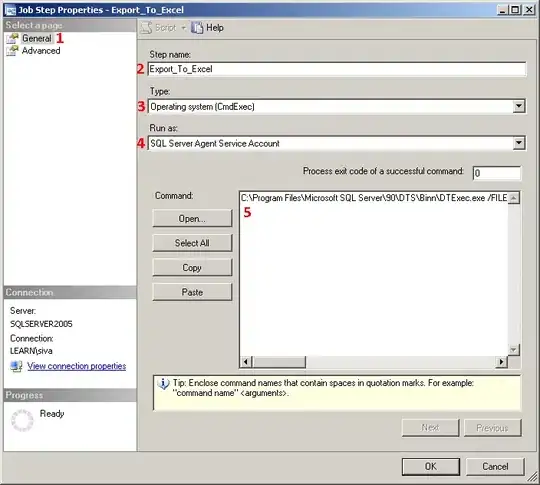The height and width of the screenshot is (485, 540).
Task: Click the SQLSERVER2005 server name
Action: click(x=41, y=324)
